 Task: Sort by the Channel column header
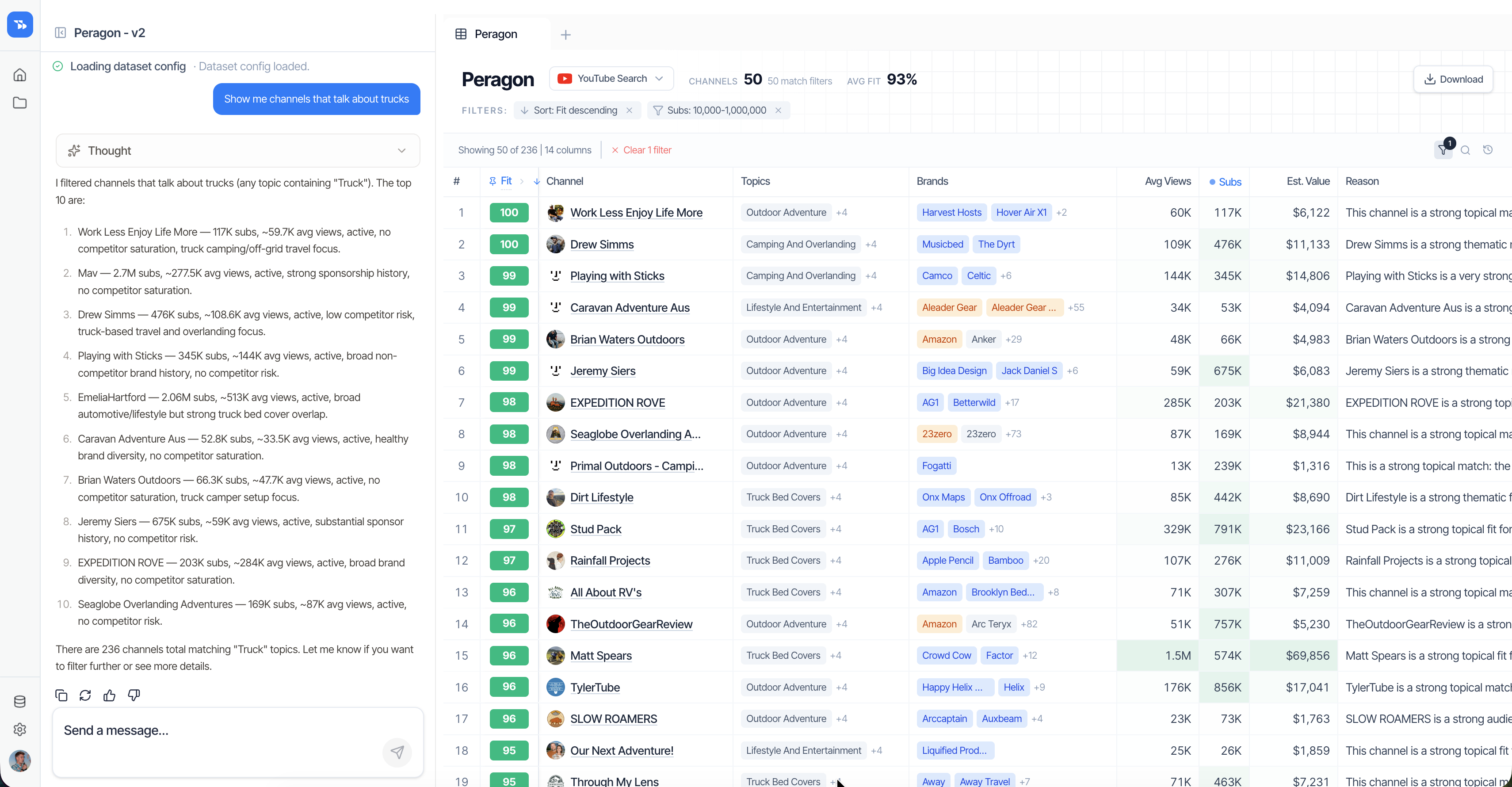click(565, 181)
